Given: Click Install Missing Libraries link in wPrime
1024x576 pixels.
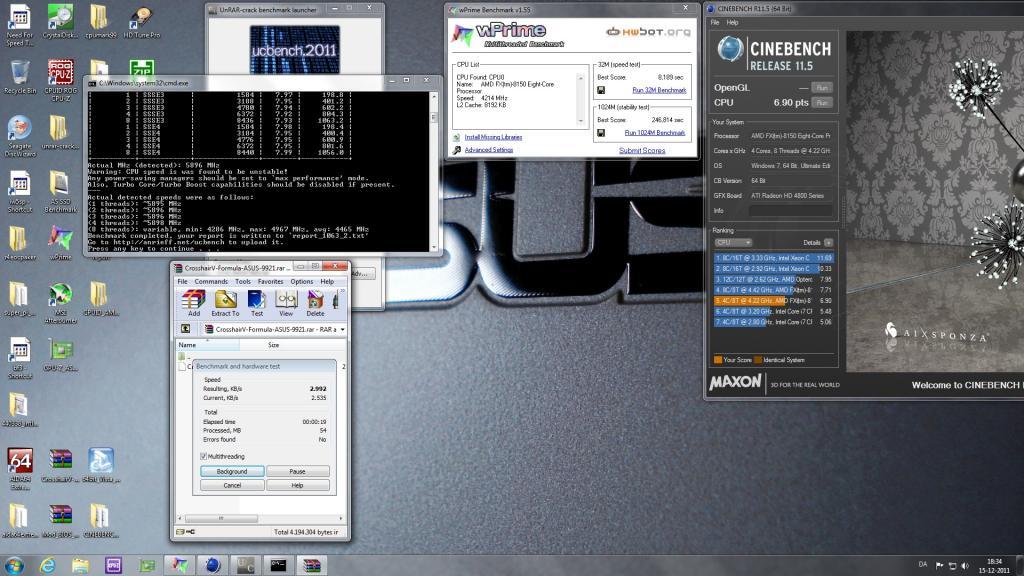Looking at the screenshot, I should [493, 137].
